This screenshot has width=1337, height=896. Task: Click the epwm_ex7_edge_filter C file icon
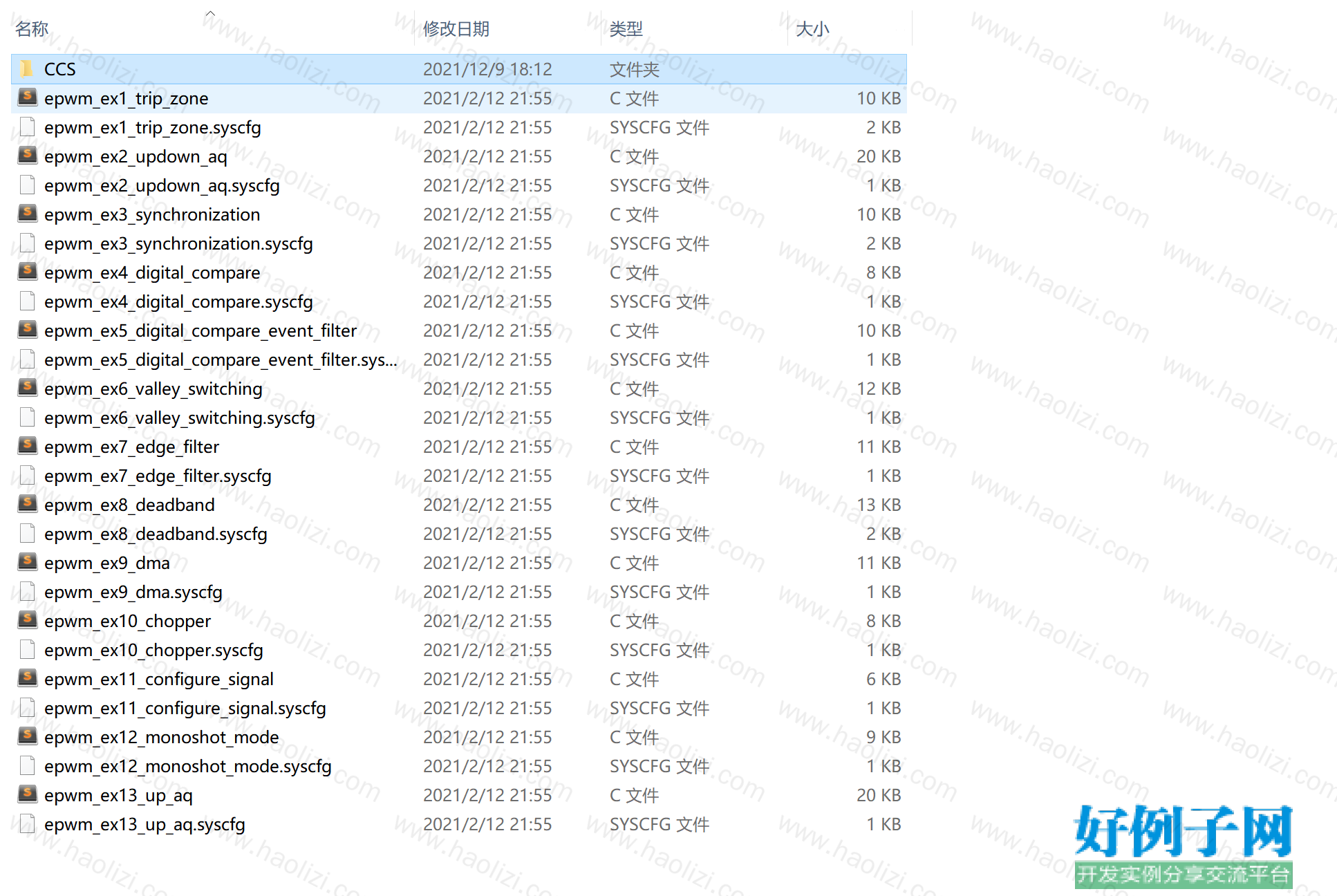click(27, 446)
